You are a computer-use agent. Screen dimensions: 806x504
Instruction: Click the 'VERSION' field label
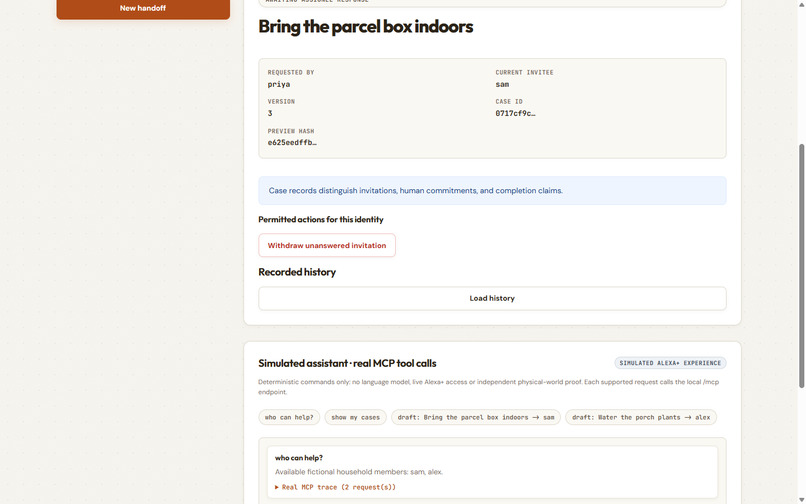[x=281, y=102]
